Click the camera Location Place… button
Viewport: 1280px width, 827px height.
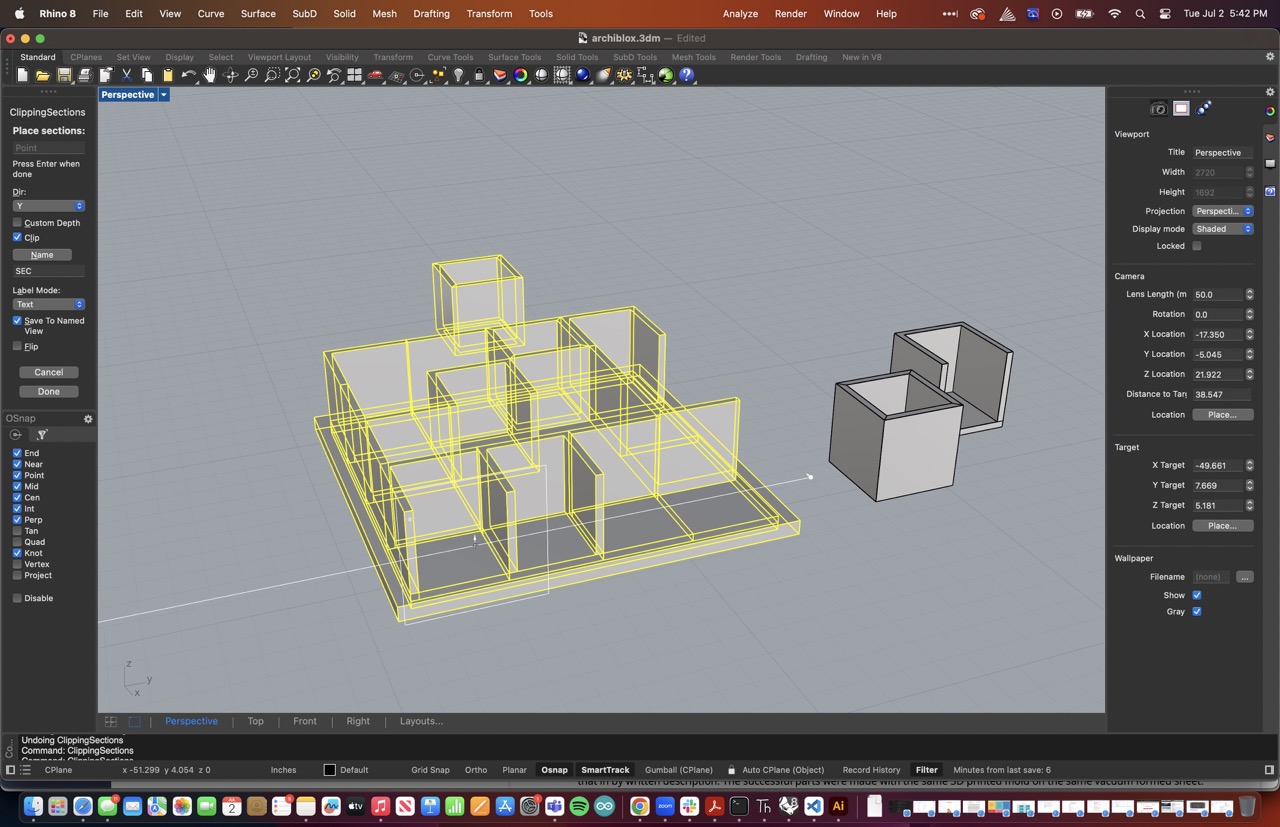pos(1223,415)
